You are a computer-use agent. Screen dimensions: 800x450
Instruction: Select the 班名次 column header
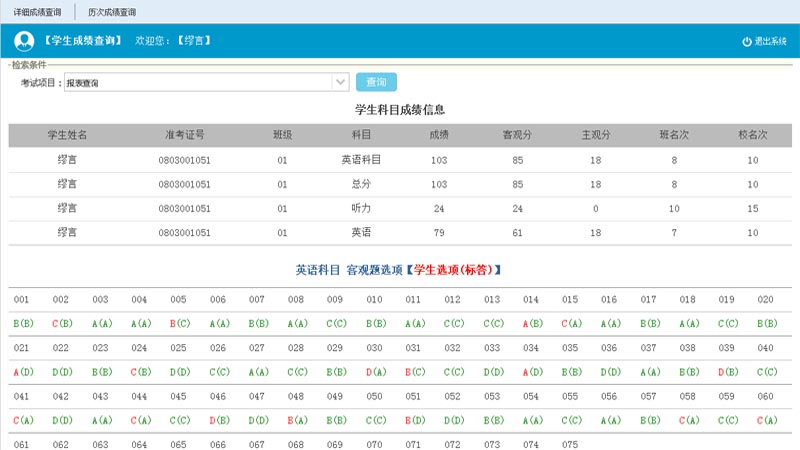(674, 134)
